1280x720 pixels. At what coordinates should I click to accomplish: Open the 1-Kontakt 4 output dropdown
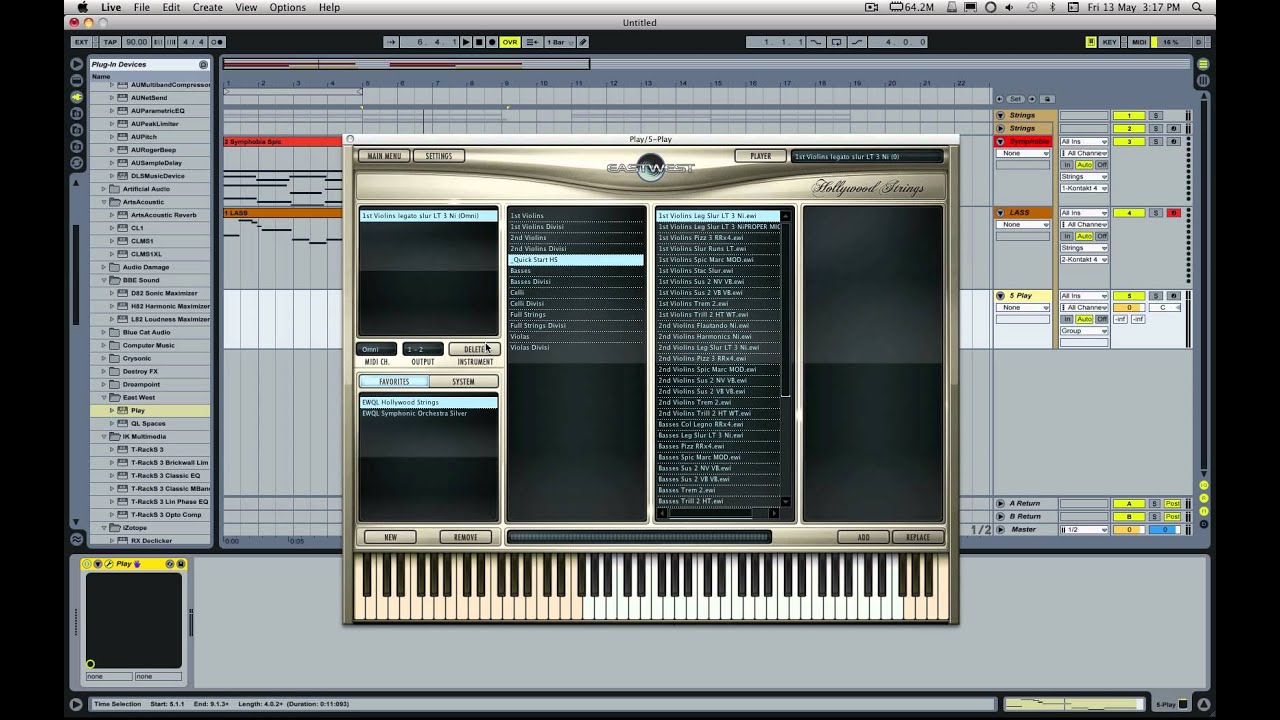point(1084,188)
